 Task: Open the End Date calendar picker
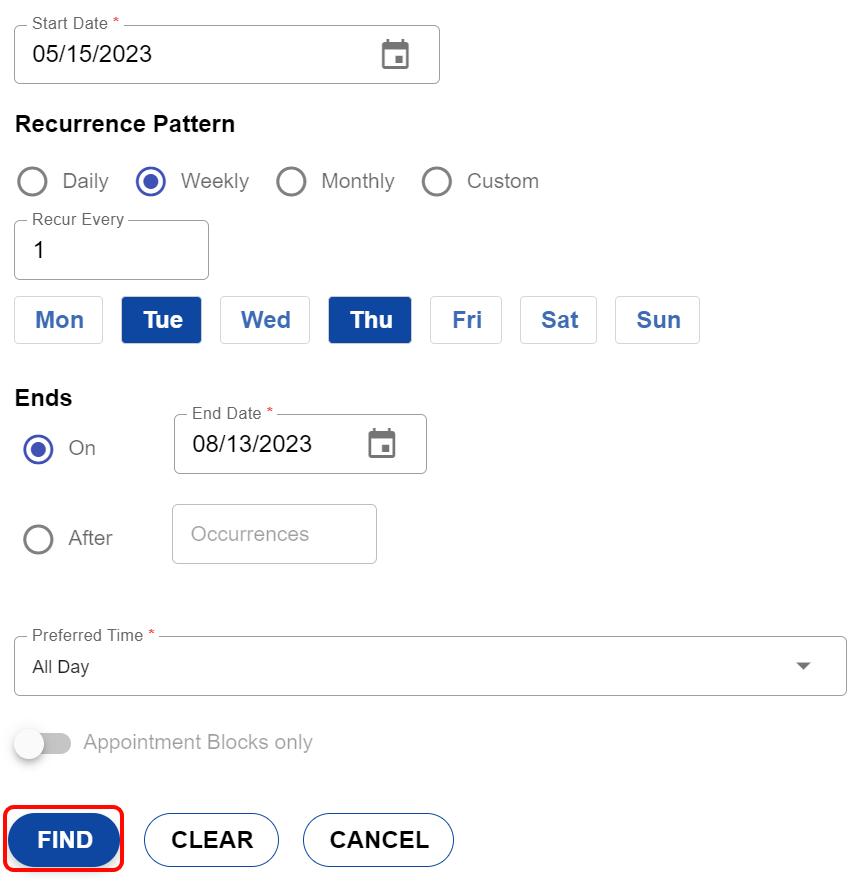[x=382, y=443]
